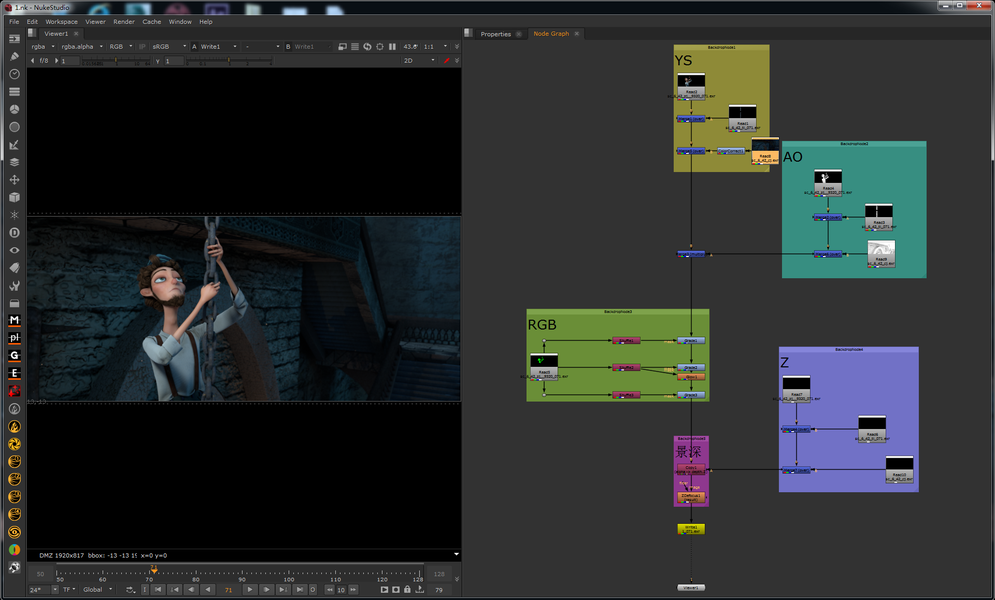Image resolution: width=995 pixels, height=600 pixels.
Task: Open the ToolSets wrench icon
Action: pos(14,285)
